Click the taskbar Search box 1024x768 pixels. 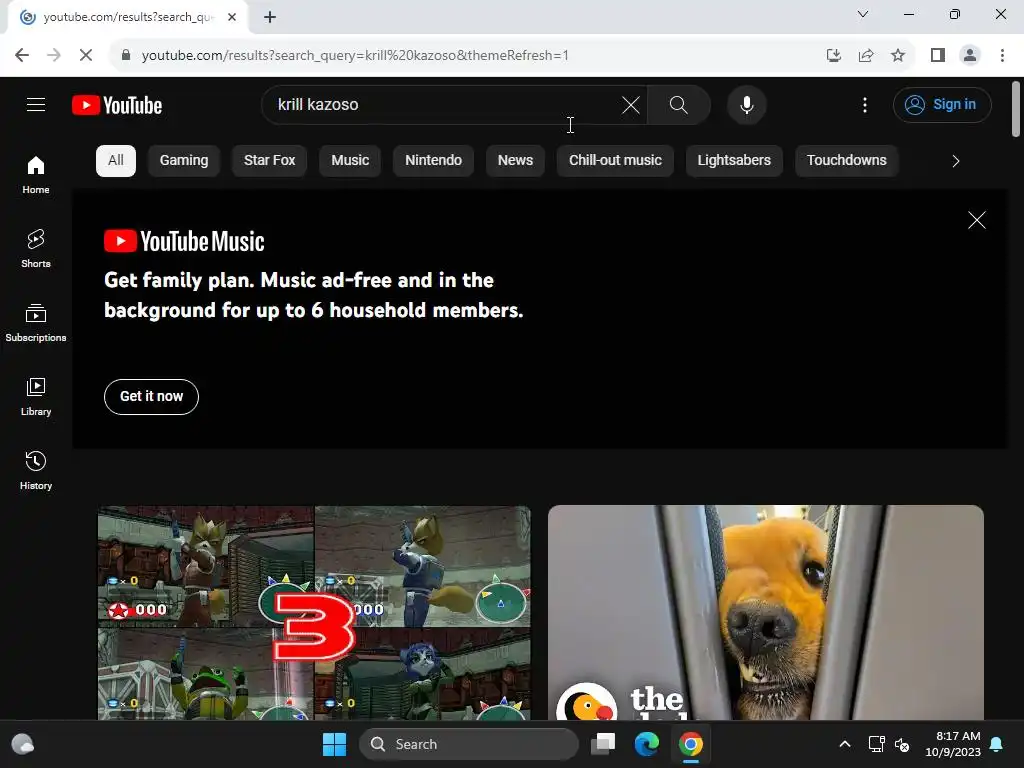[x=469, y=744]
